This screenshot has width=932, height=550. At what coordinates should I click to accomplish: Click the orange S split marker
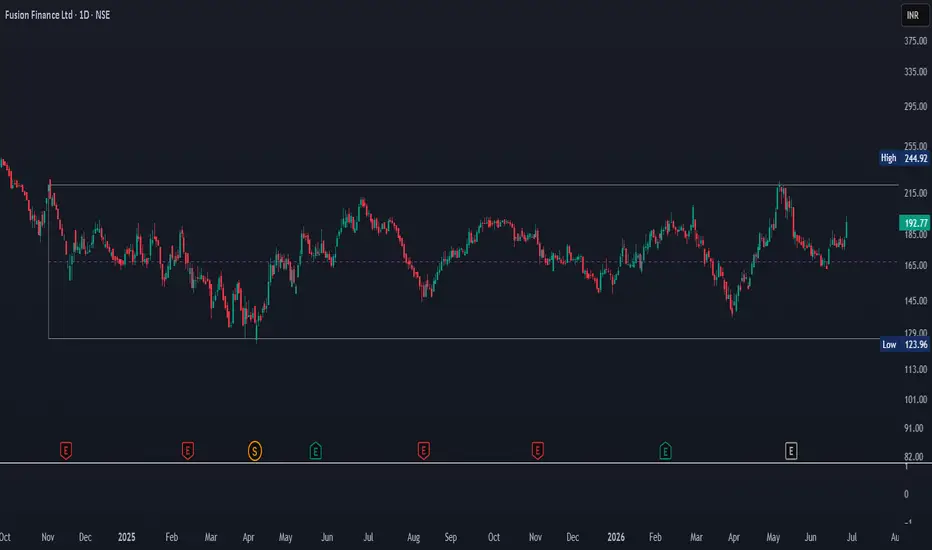coord(255,451)
